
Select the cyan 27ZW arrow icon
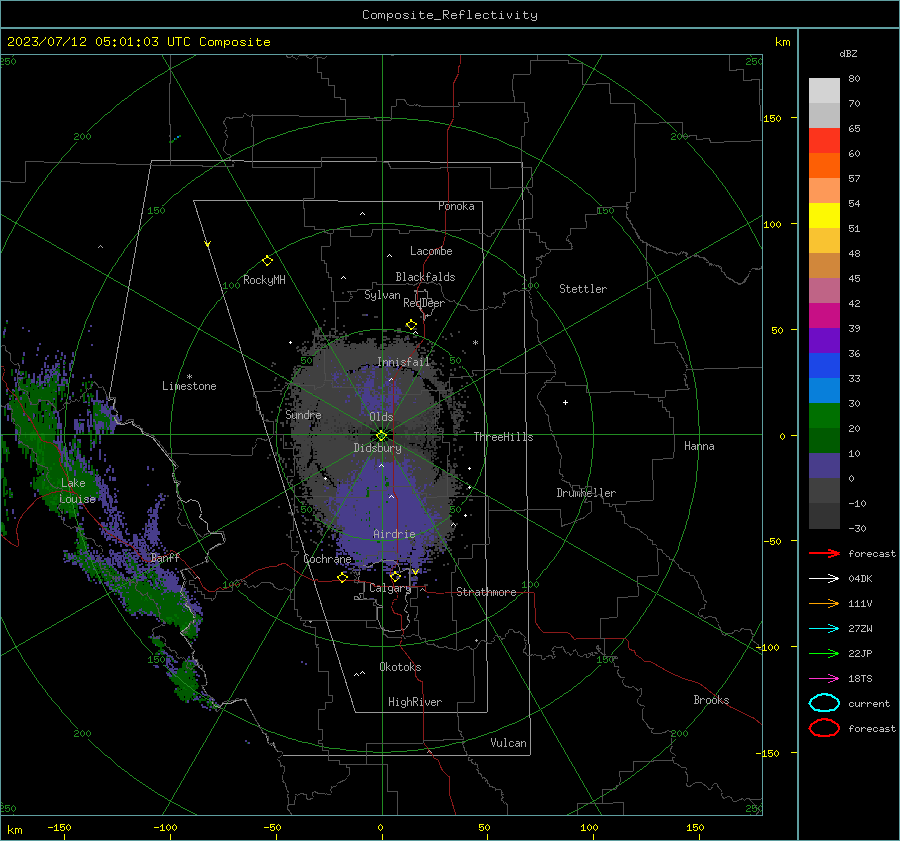(824, 628)
